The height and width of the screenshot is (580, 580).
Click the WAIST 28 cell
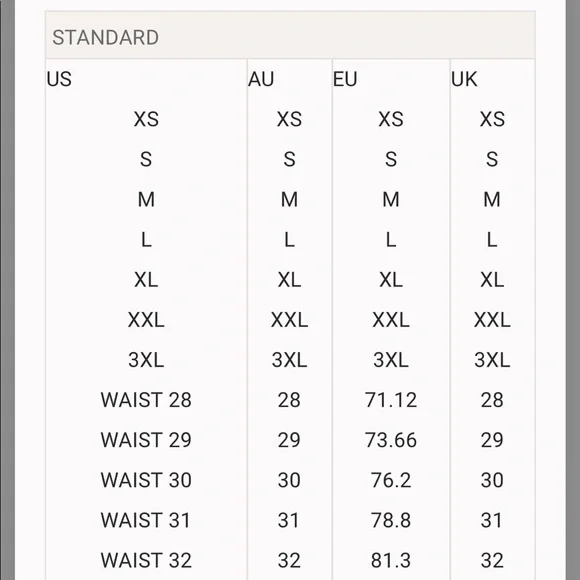click(146, 400)
